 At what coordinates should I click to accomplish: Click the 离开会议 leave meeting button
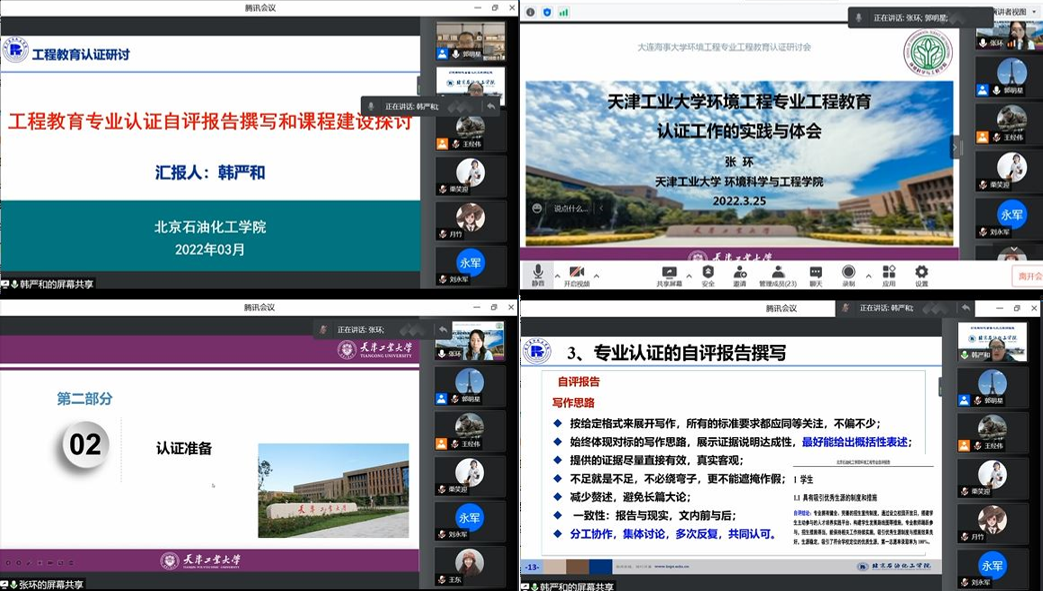tap(1027, 276)
